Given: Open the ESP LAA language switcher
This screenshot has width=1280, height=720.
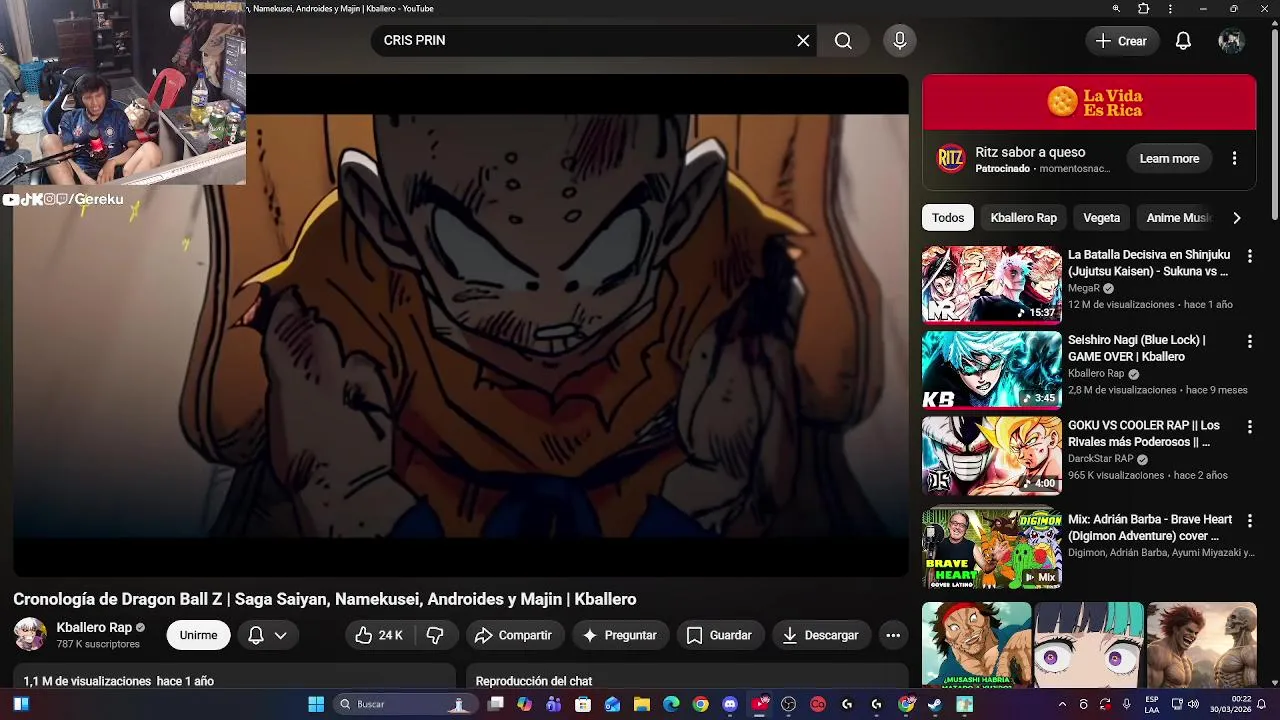Looking at the screenshot, I should pyautogui.click(x=1152, y=704).
